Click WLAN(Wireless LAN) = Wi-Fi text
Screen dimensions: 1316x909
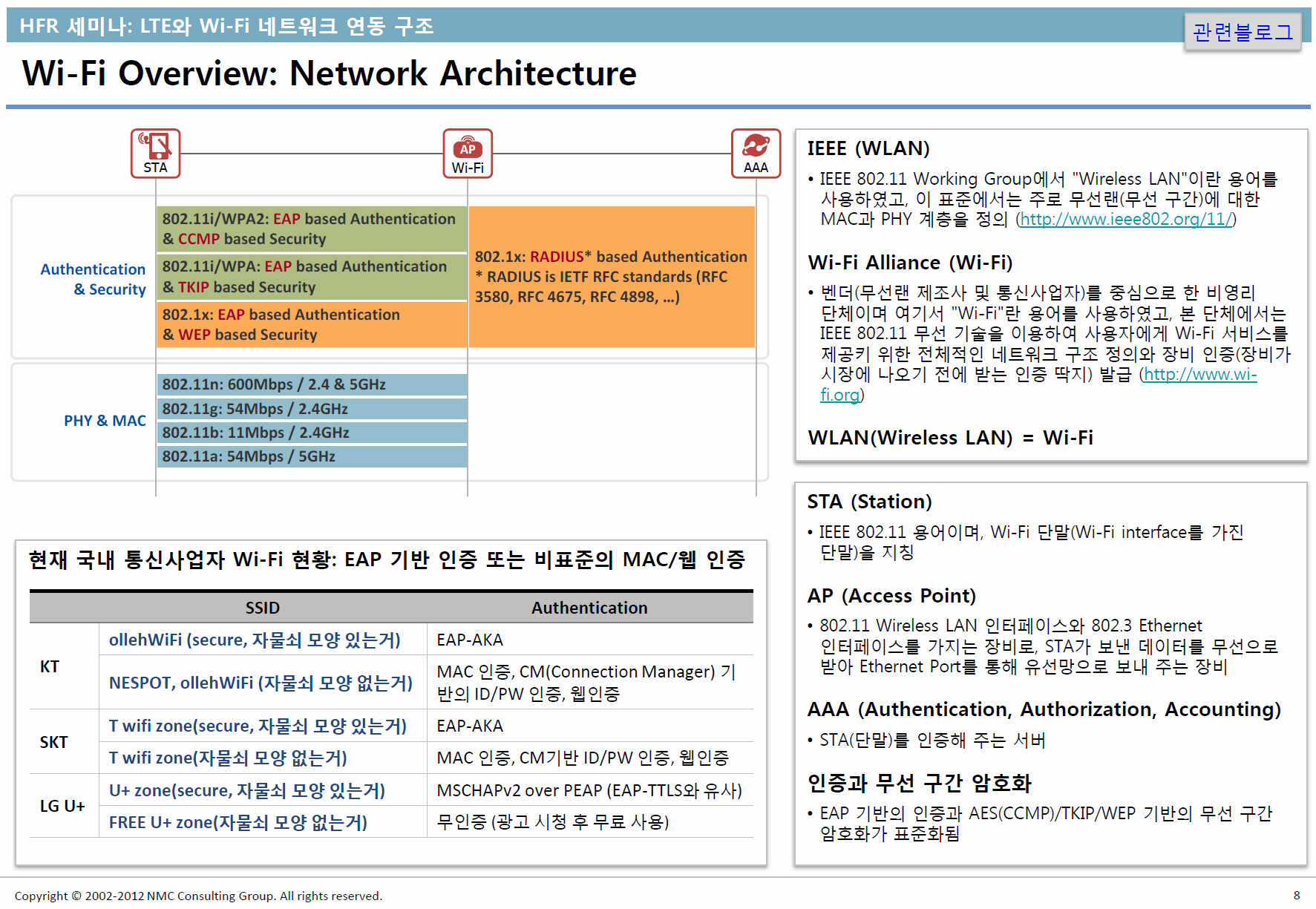pos(950,438)
